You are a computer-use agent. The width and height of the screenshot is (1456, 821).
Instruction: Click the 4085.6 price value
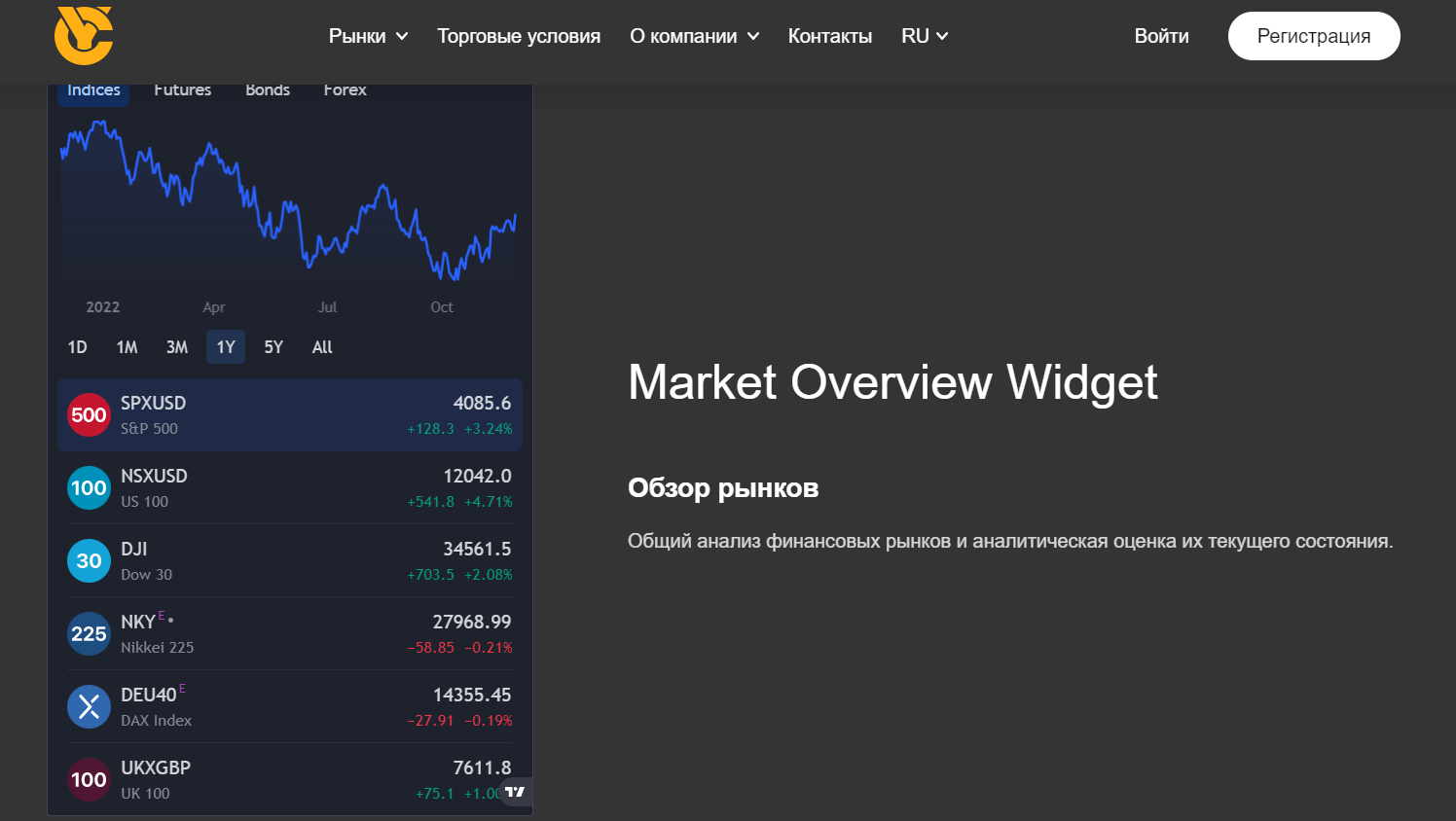[x=482, y=403]
